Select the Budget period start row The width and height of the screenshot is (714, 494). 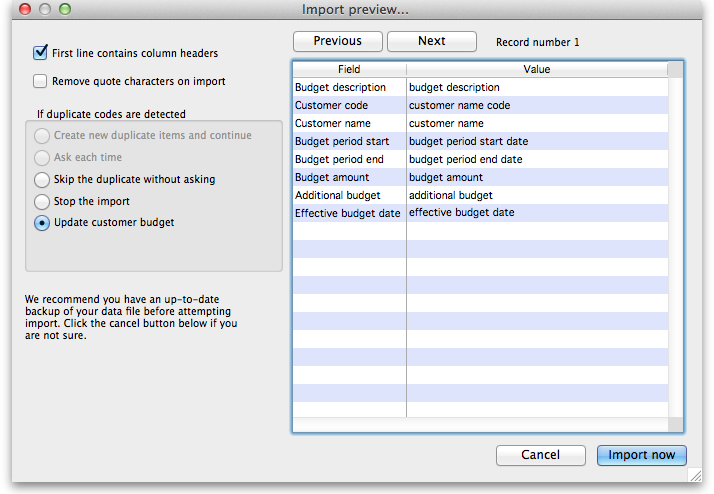(x=342, y=142)
